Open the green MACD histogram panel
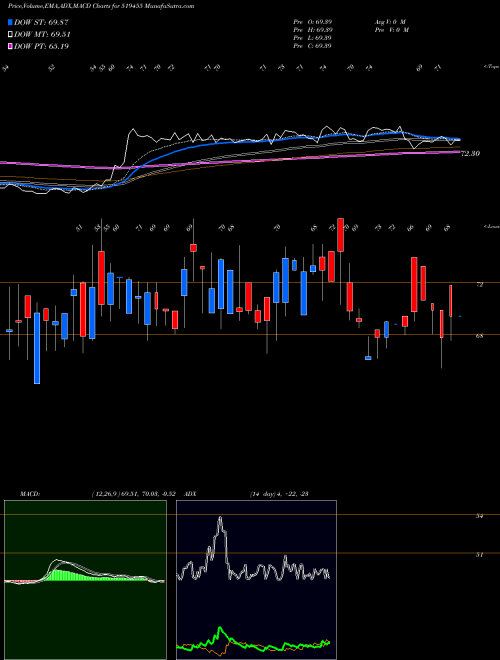 85,580
